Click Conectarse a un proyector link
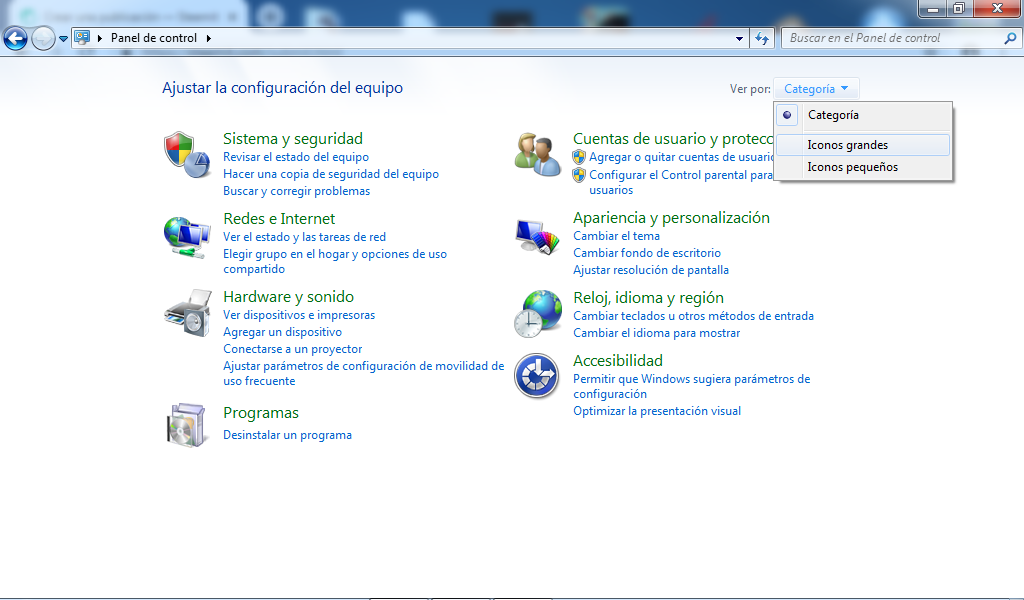Viewport: 1024px width, 600px height. click(292, 349)
